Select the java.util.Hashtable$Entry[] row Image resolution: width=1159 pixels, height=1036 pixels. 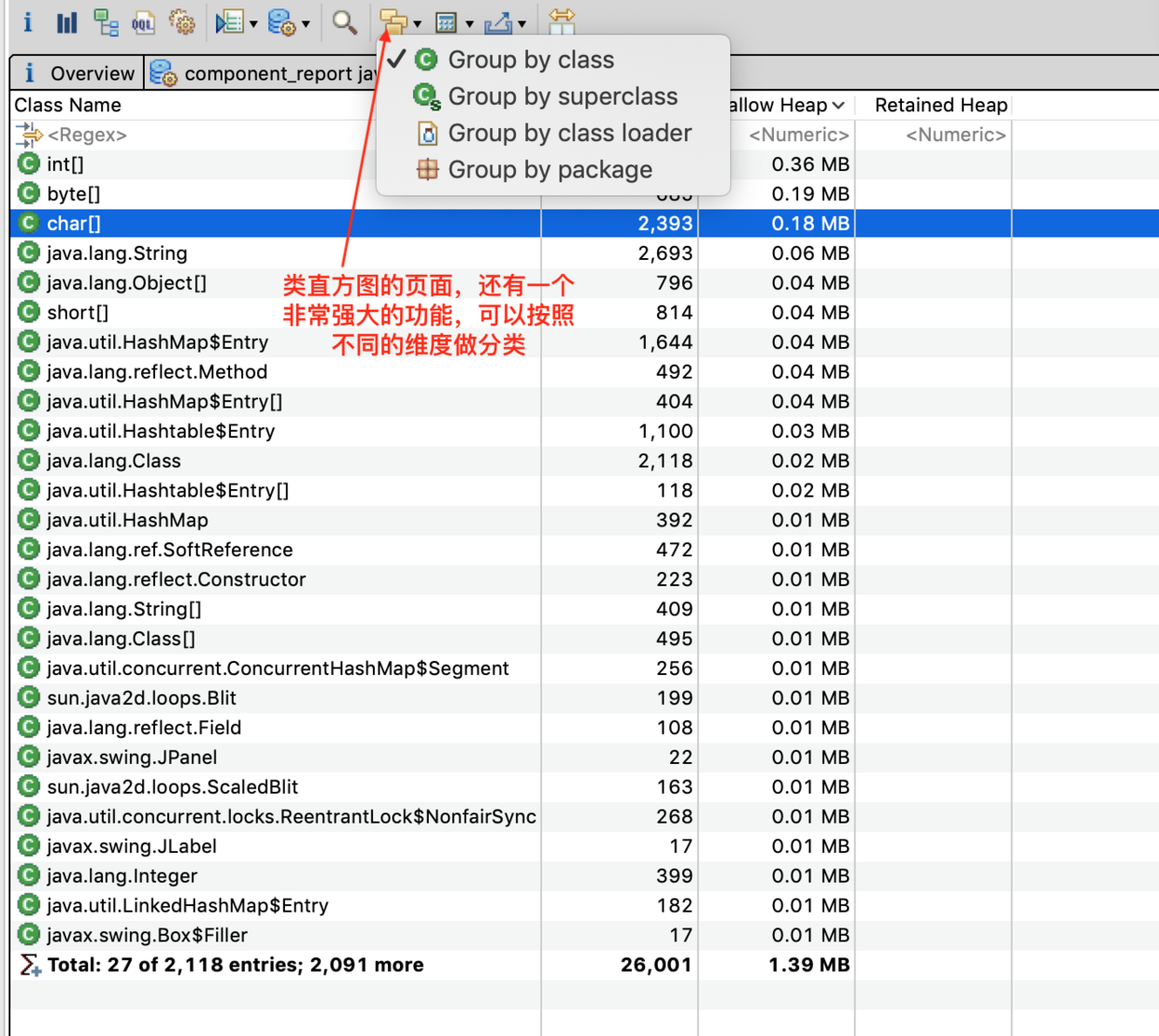tap(585, 491)
